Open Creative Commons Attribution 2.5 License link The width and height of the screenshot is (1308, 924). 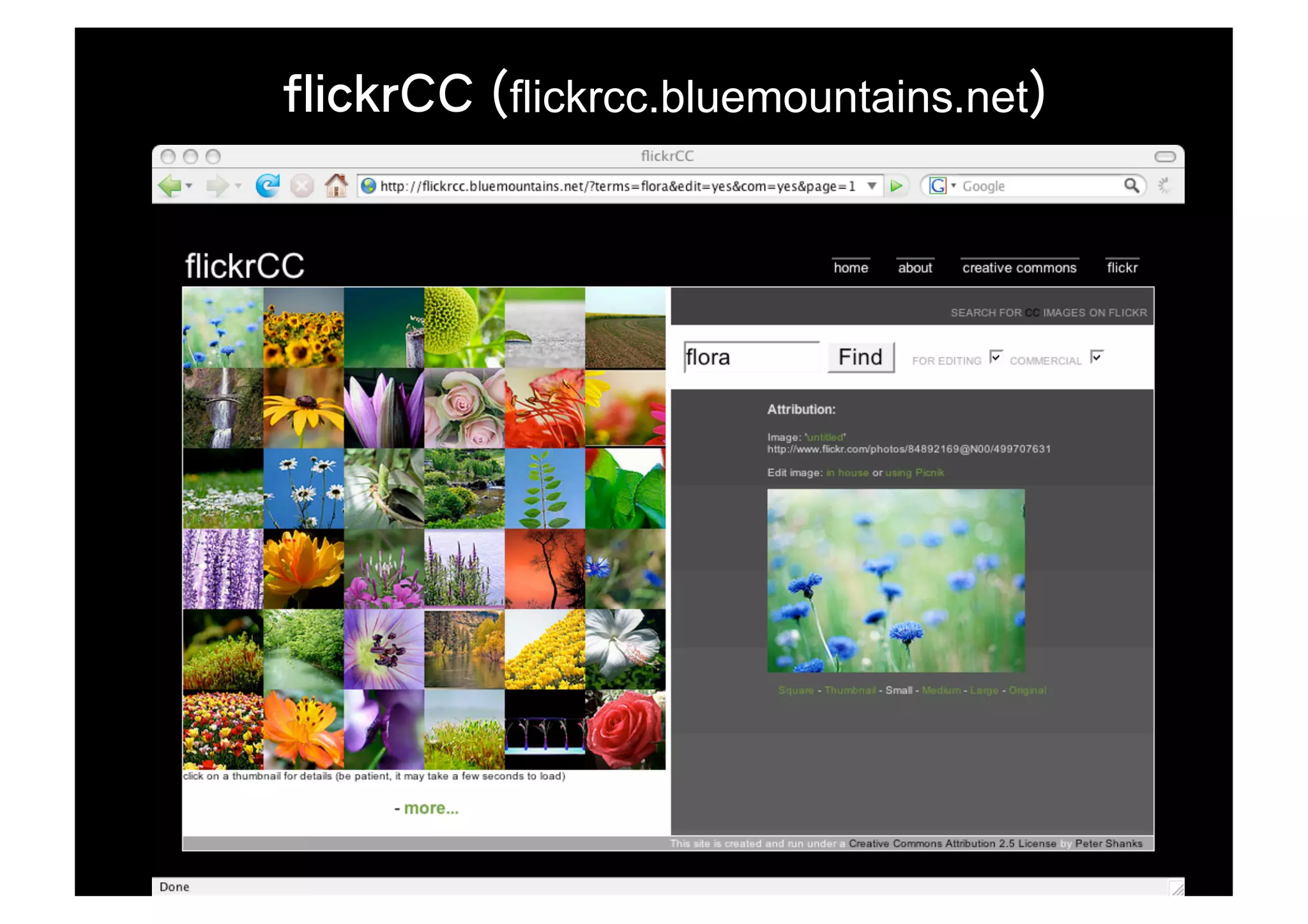952,844
